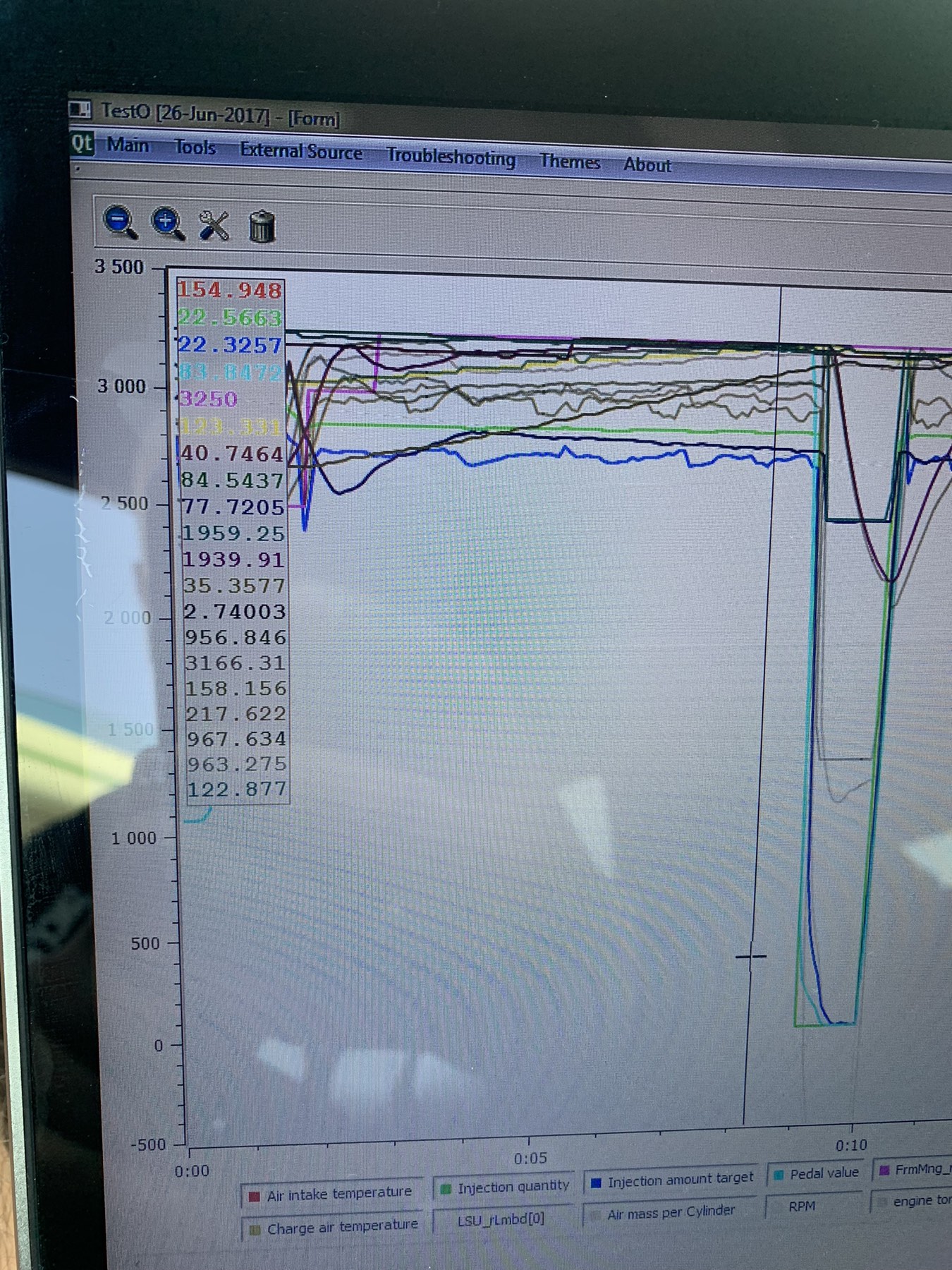Screen dimensions: 952x1270
Task: Click the trash can delete icon
Action: [262, 227]
